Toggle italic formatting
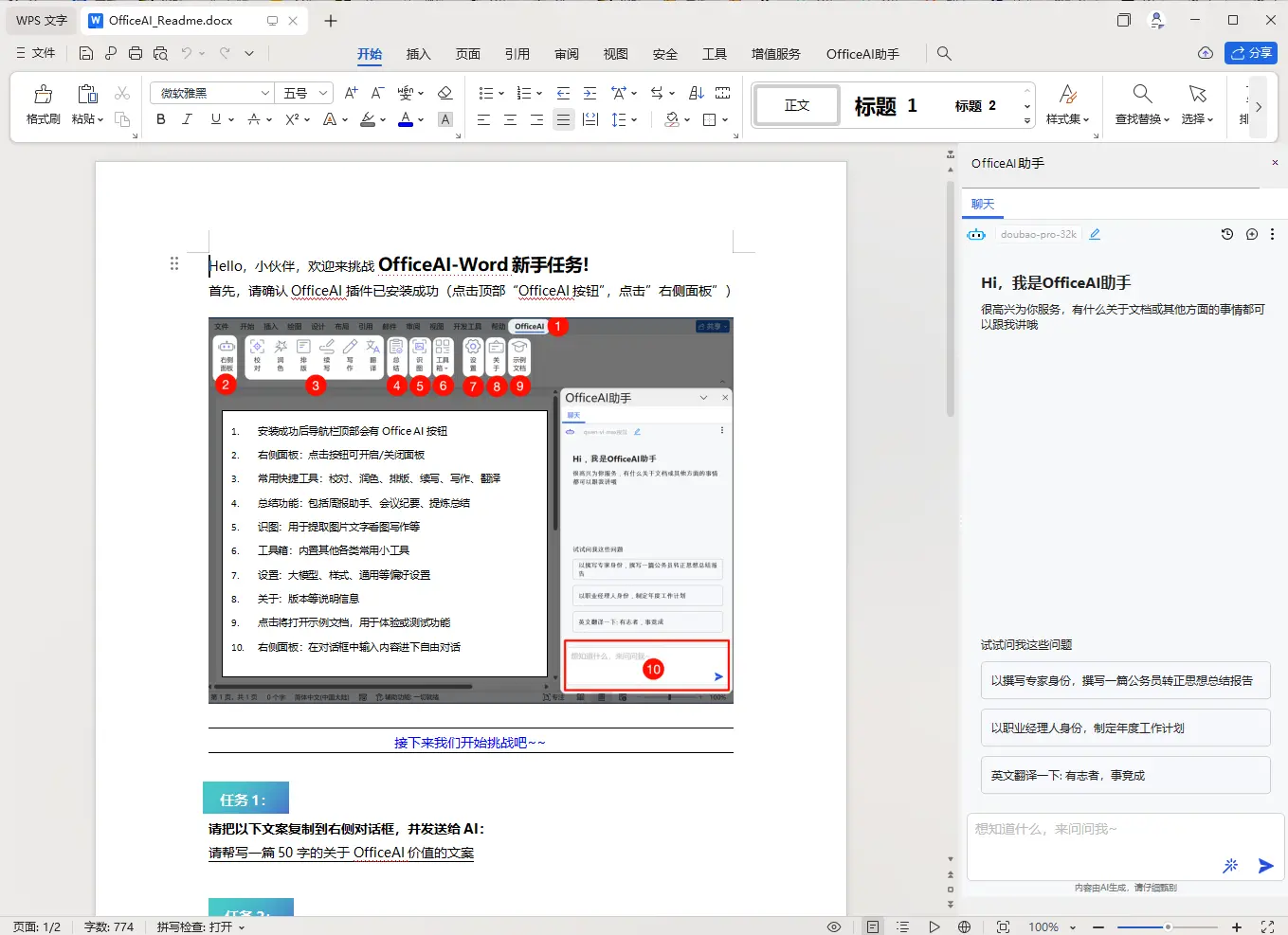This screenshot has height=935, width=1288. tap(187, 118)
